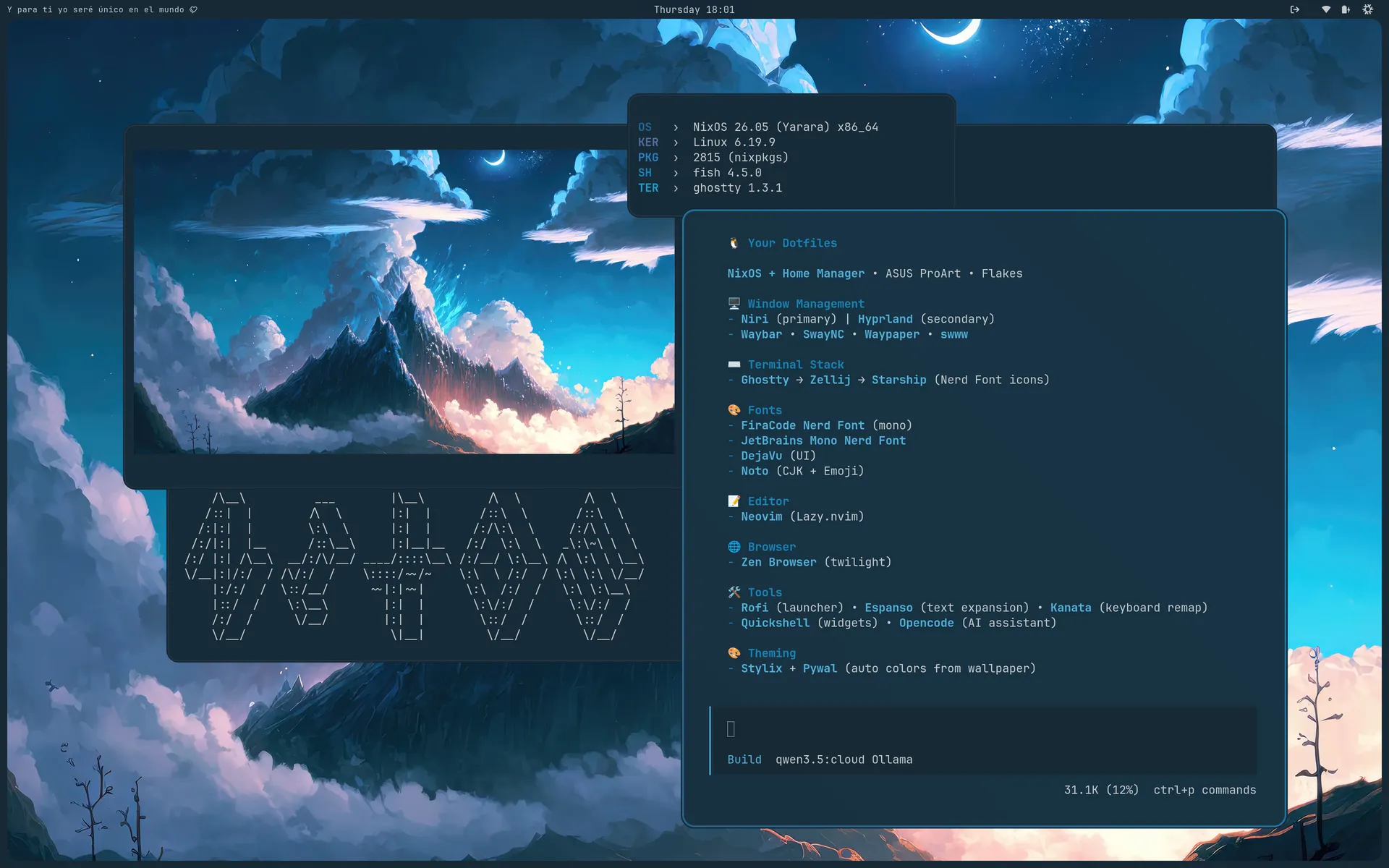
Task: Click 'Niri' in Window Management list
Action: tap(755, 319)
